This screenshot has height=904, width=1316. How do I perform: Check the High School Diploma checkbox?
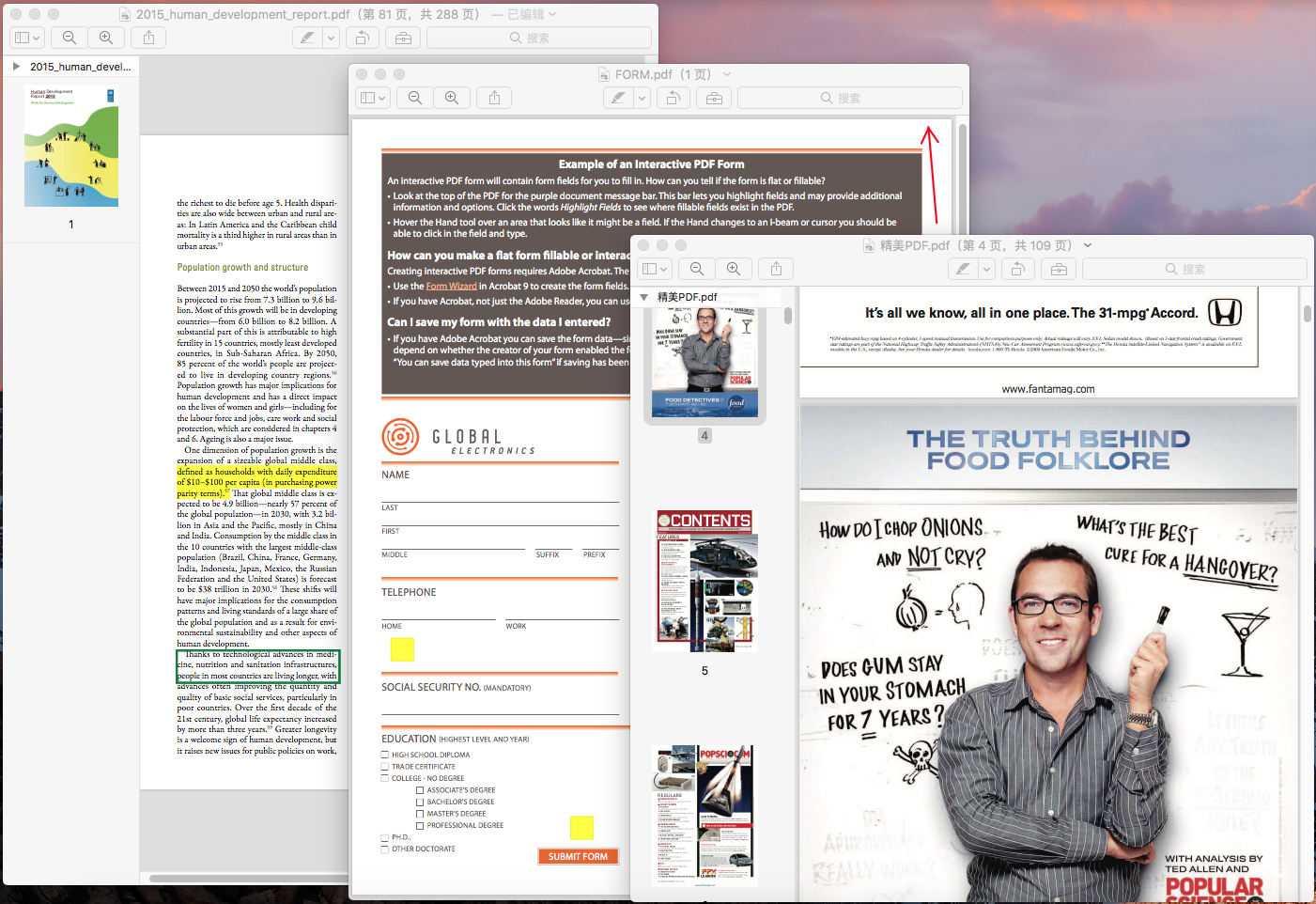pyautogui.click(x=385, y=755)
